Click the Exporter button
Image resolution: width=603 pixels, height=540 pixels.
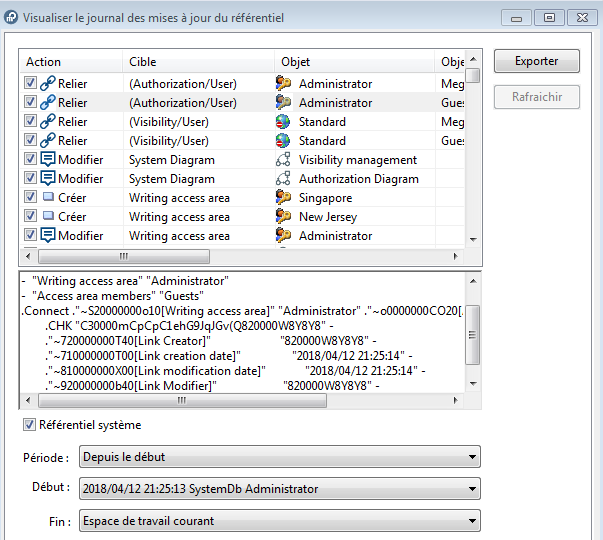[x=536, y=61]
